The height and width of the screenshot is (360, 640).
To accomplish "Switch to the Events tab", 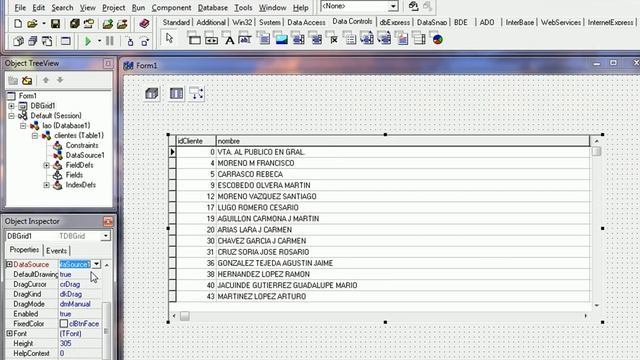I will (56, 251).
